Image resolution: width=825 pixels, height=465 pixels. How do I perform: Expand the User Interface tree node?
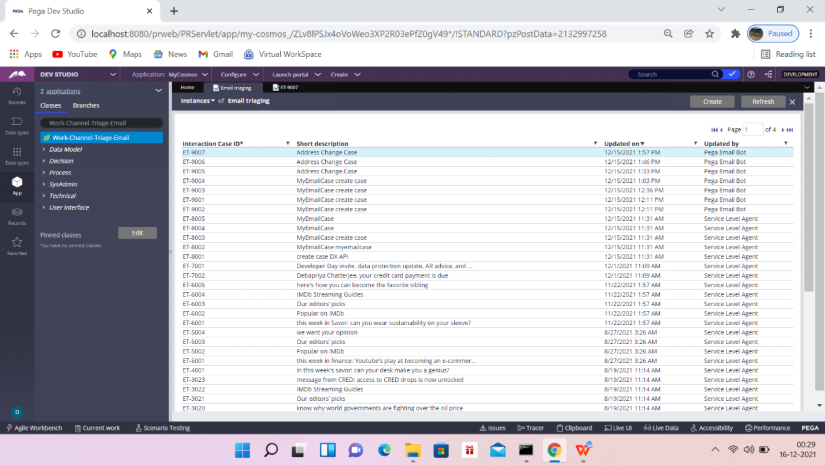pyautogui.click(x=44, y=207)
